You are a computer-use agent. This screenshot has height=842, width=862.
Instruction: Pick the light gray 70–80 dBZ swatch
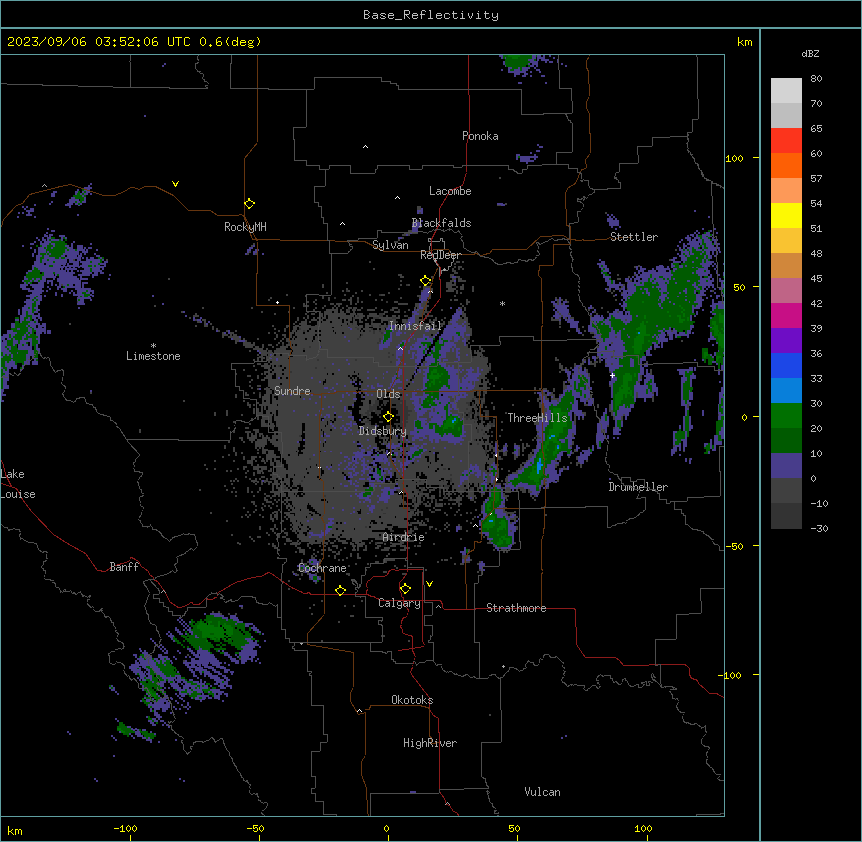pyautogui.click(x=786, y=91)
